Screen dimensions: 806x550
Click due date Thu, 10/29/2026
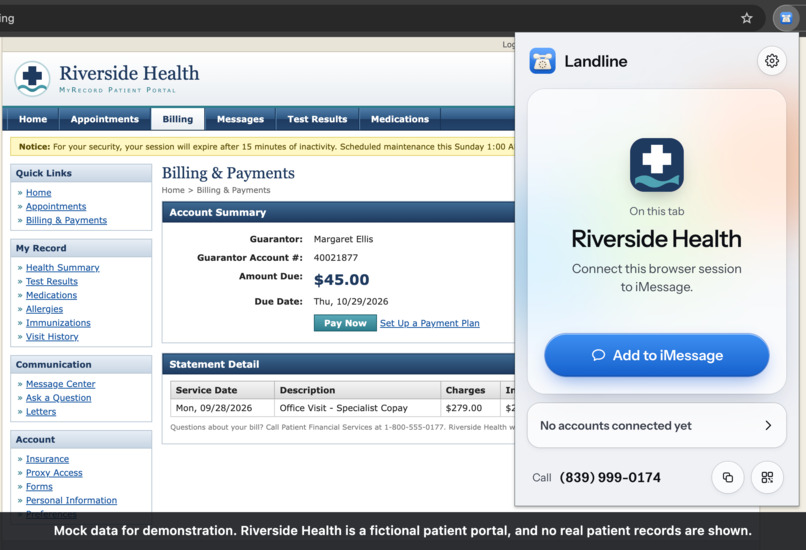[351, 302]
